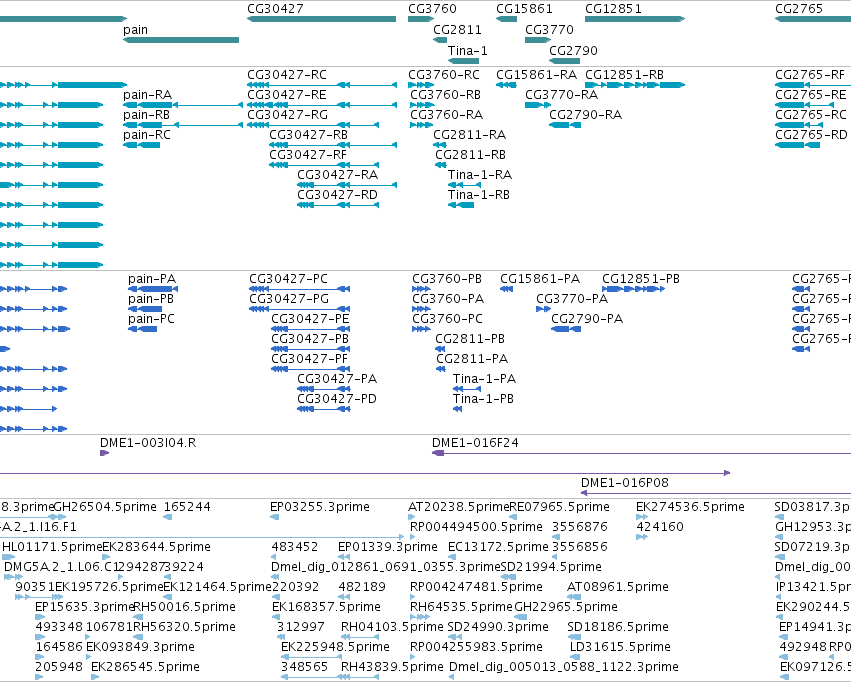The image size is (851, 682).
Task: Select protein CG15861-PA
Action: pos(539,279)
